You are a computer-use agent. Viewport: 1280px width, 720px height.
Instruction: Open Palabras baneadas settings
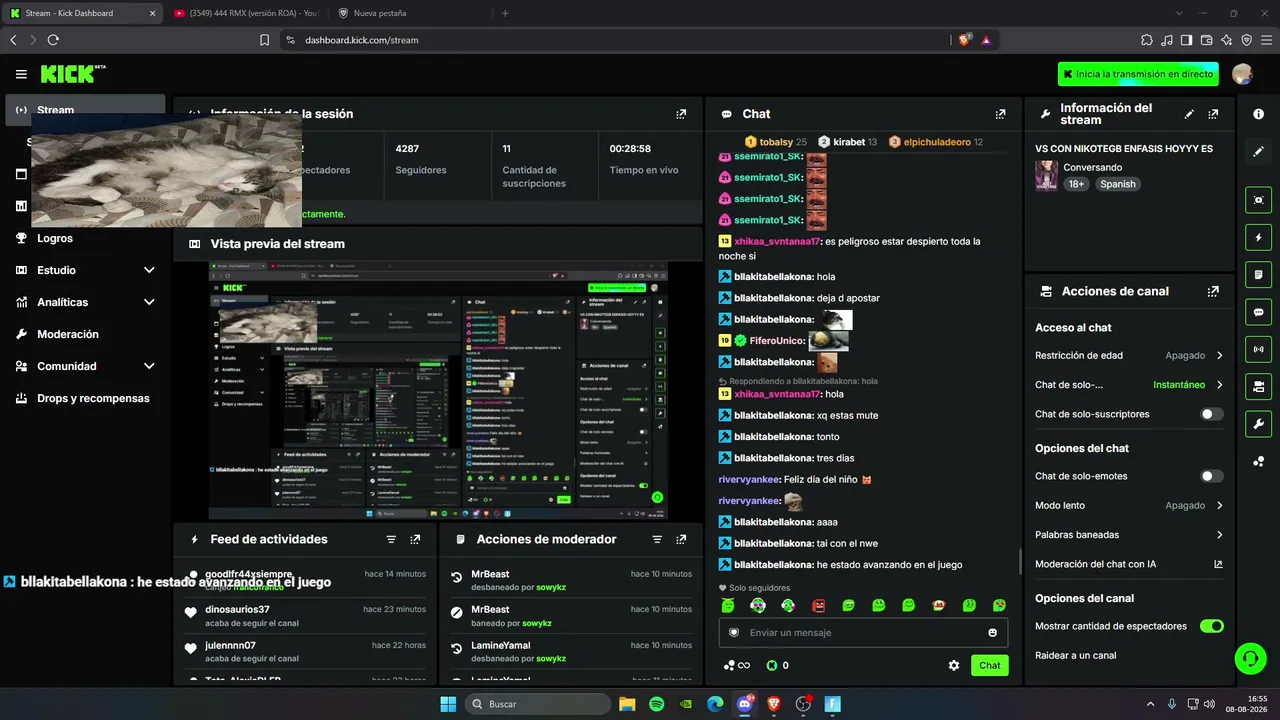tap(1129, 534)
